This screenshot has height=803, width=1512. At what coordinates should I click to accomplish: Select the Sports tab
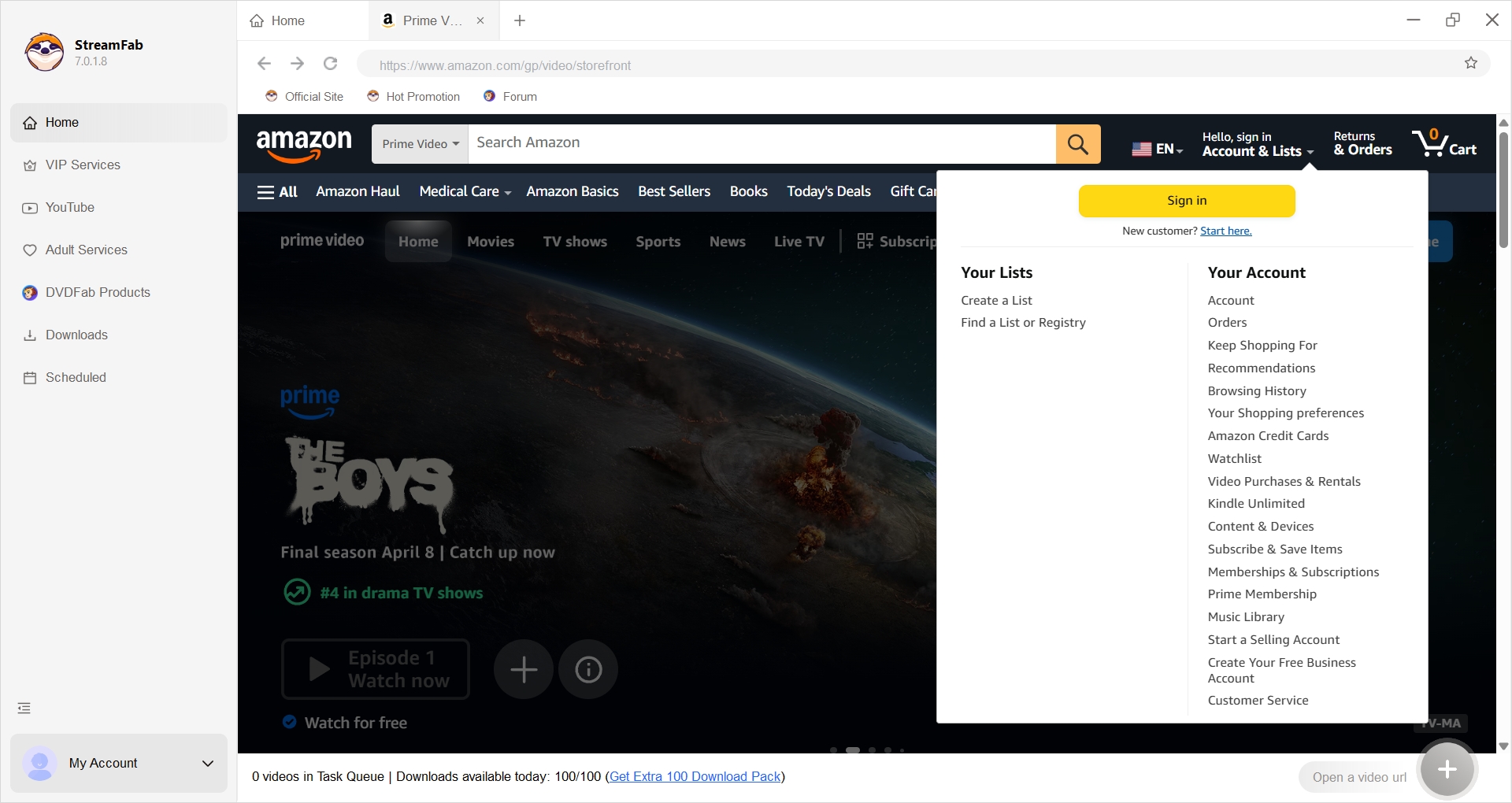coord(658,242)
